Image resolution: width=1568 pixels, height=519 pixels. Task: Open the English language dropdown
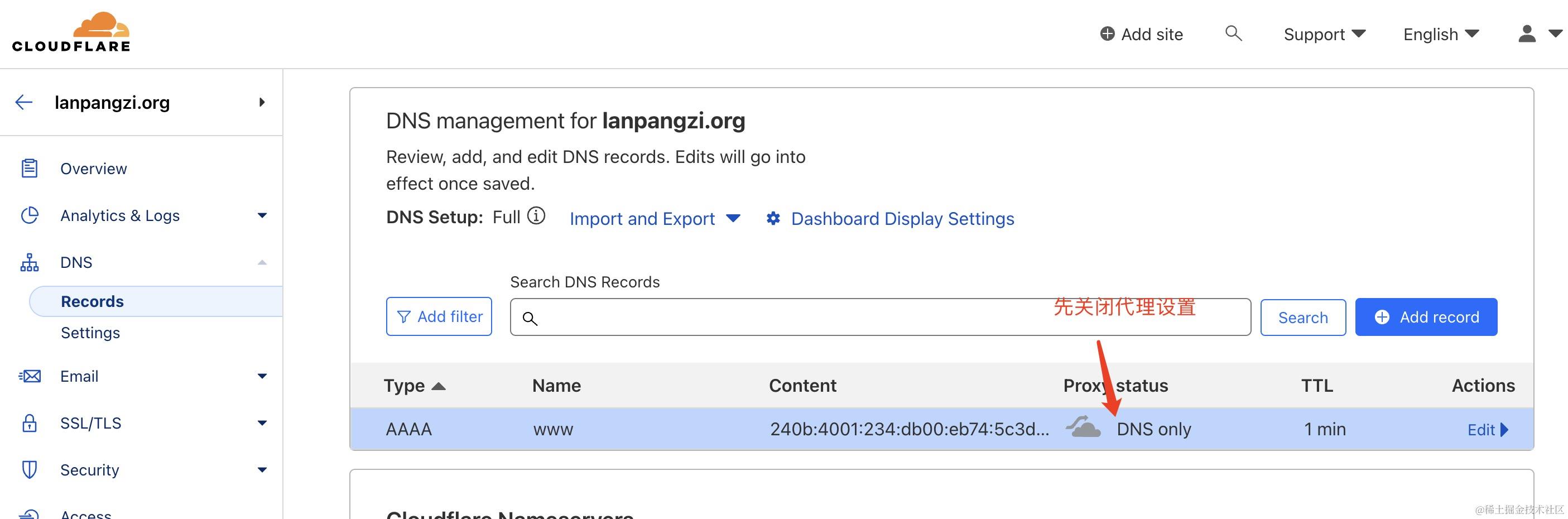coord(1440,34)
